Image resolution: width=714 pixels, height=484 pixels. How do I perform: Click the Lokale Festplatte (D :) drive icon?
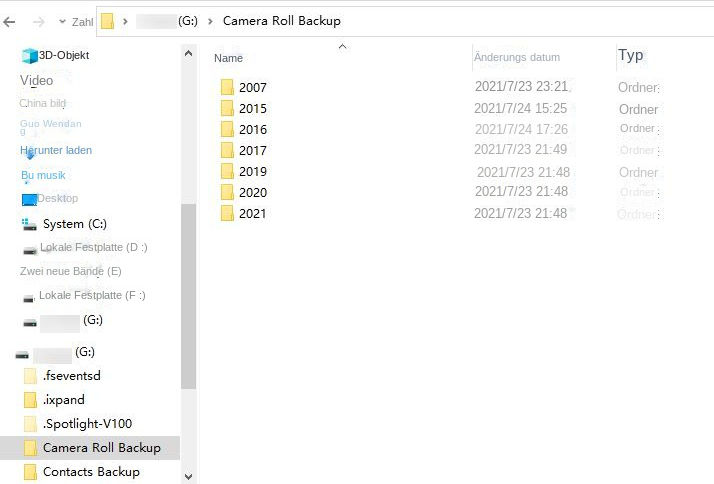[x=30, y=250]
